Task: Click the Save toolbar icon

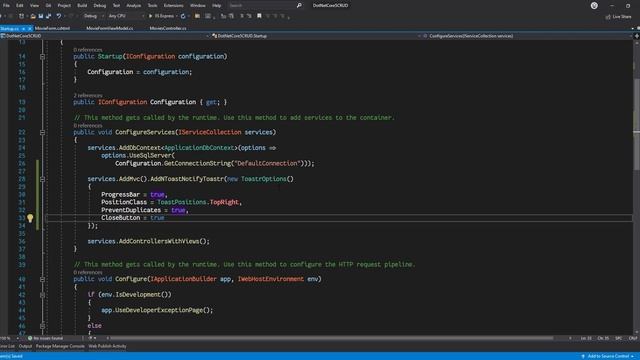Action: click(41, 16)
